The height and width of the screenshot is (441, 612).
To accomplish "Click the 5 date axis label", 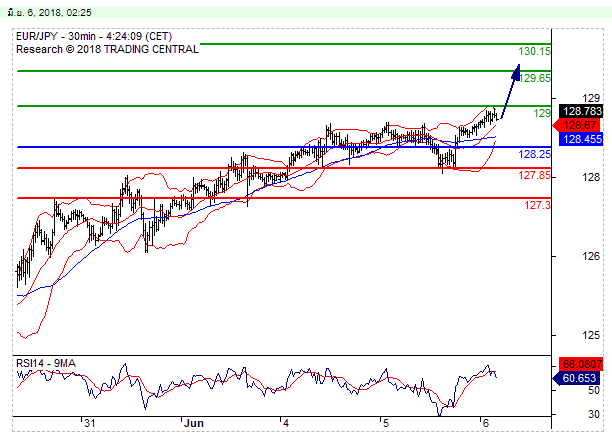I will 386,423.
